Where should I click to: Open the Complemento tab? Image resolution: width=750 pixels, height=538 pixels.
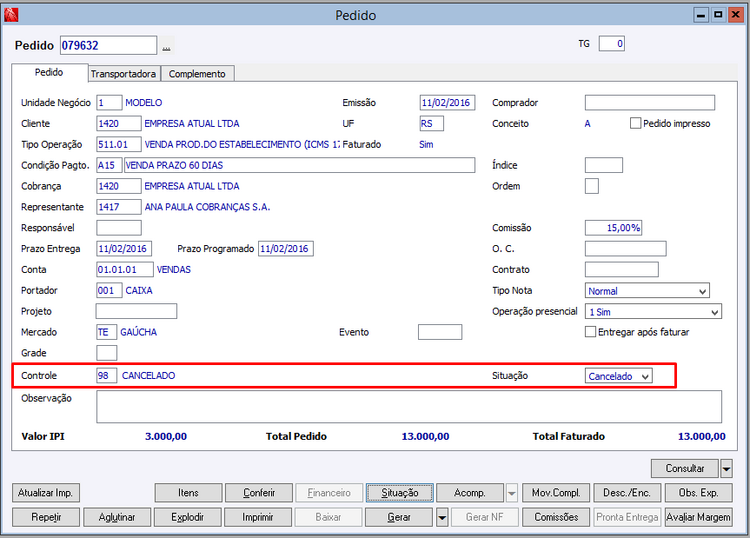(197, 74)
